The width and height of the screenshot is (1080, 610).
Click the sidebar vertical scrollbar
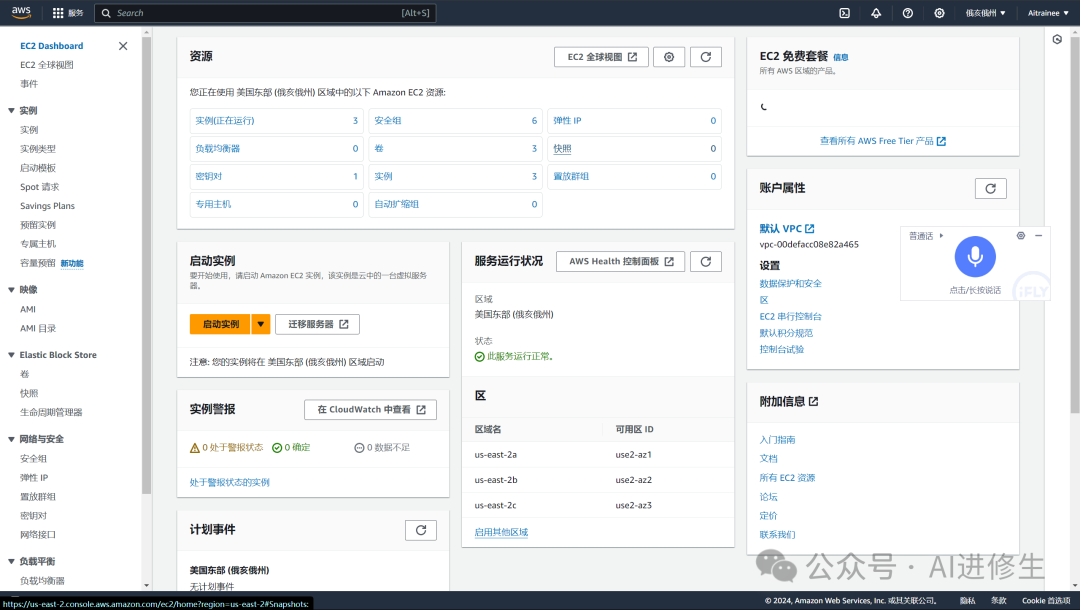point(146,265)
